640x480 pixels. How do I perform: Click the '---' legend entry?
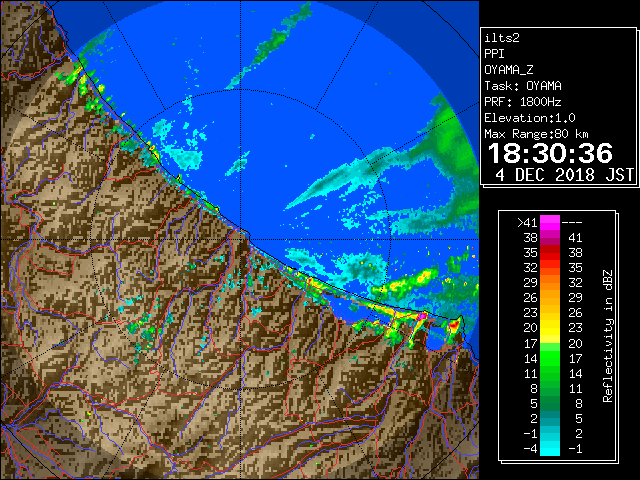[x=572, y=222]
